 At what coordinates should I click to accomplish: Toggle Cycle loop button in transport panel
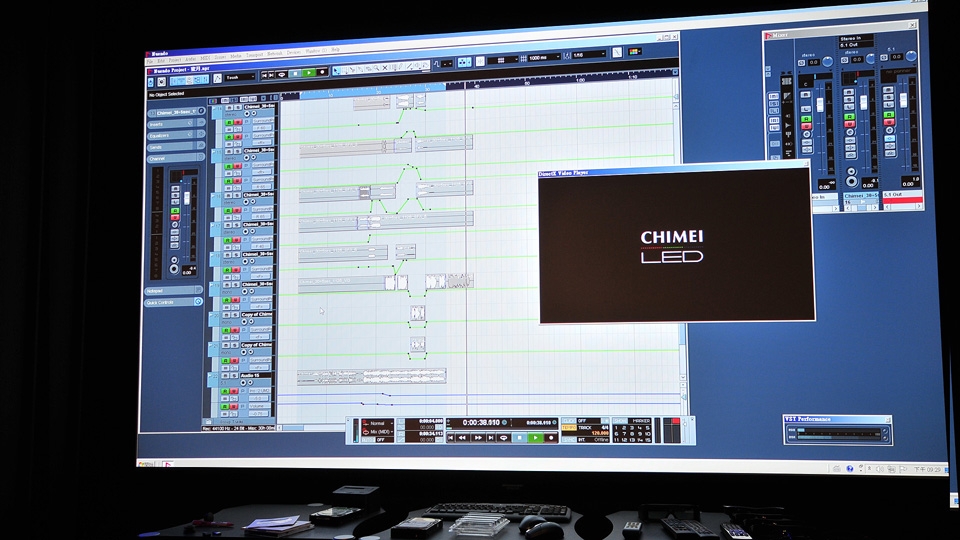tap(502, 437)
